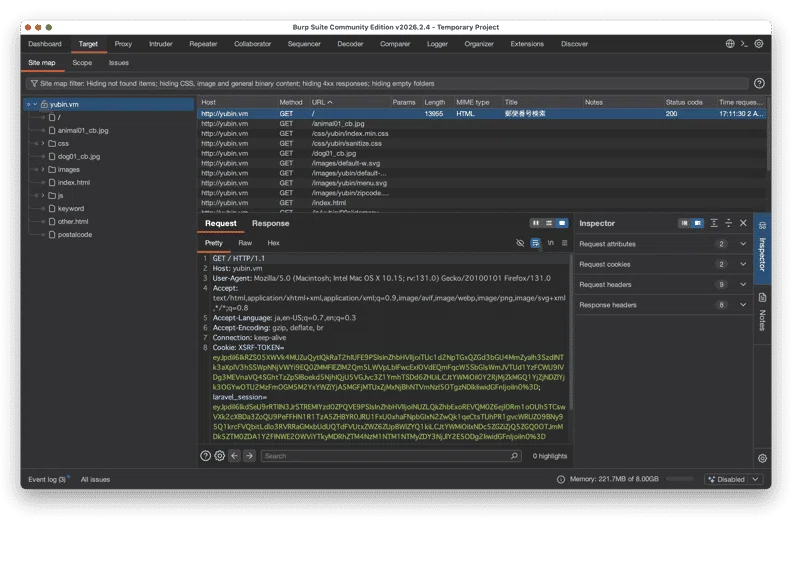Open the search help question mark icon
The height and width of the screenshot is (580, 792).
click(x=205, y=456)
